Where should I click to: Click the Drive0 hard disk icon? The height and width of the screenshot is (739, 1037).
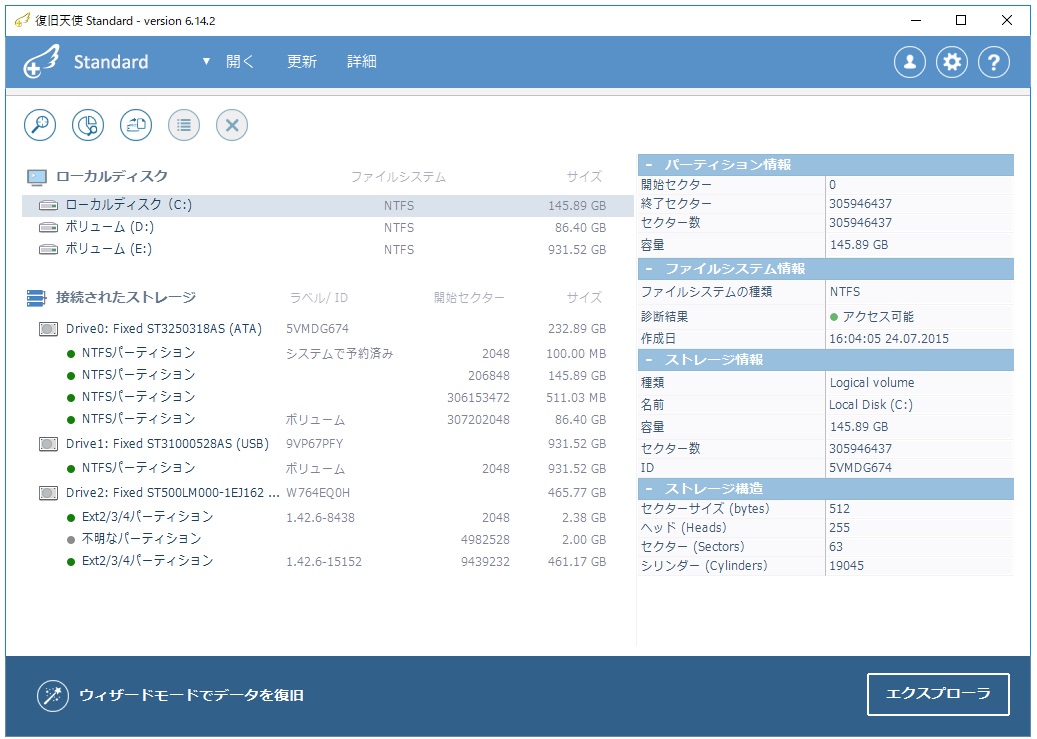(x=48, y=329)
